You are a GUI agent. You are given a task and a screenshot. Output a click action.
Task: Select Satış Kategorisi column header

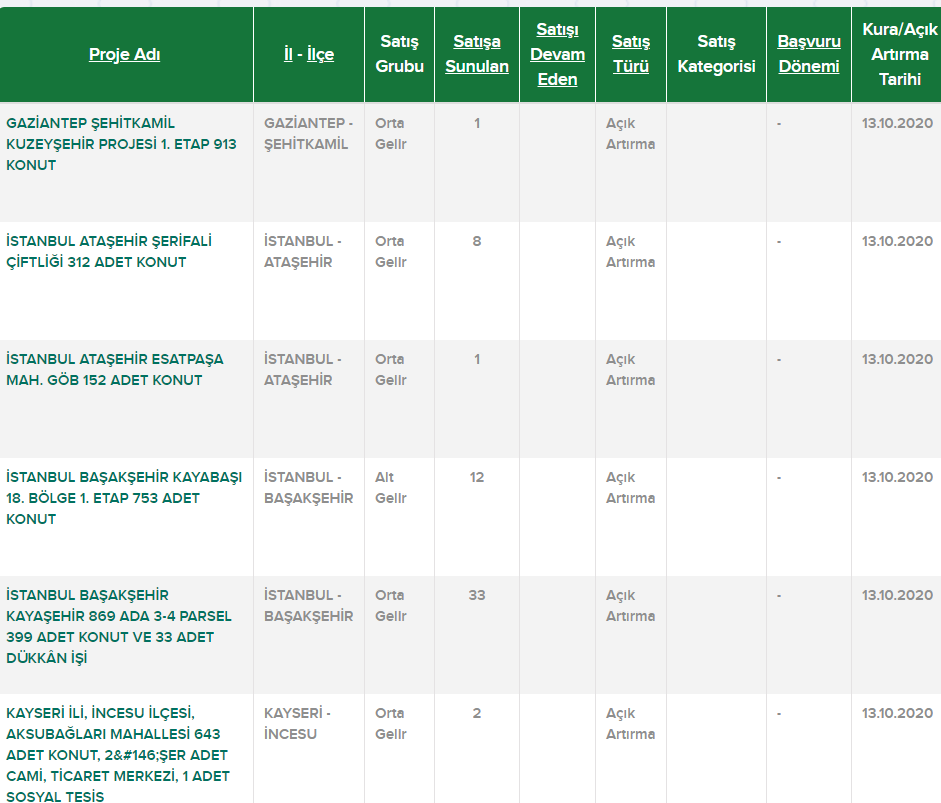pyautogui.click(x=716, y=54)
